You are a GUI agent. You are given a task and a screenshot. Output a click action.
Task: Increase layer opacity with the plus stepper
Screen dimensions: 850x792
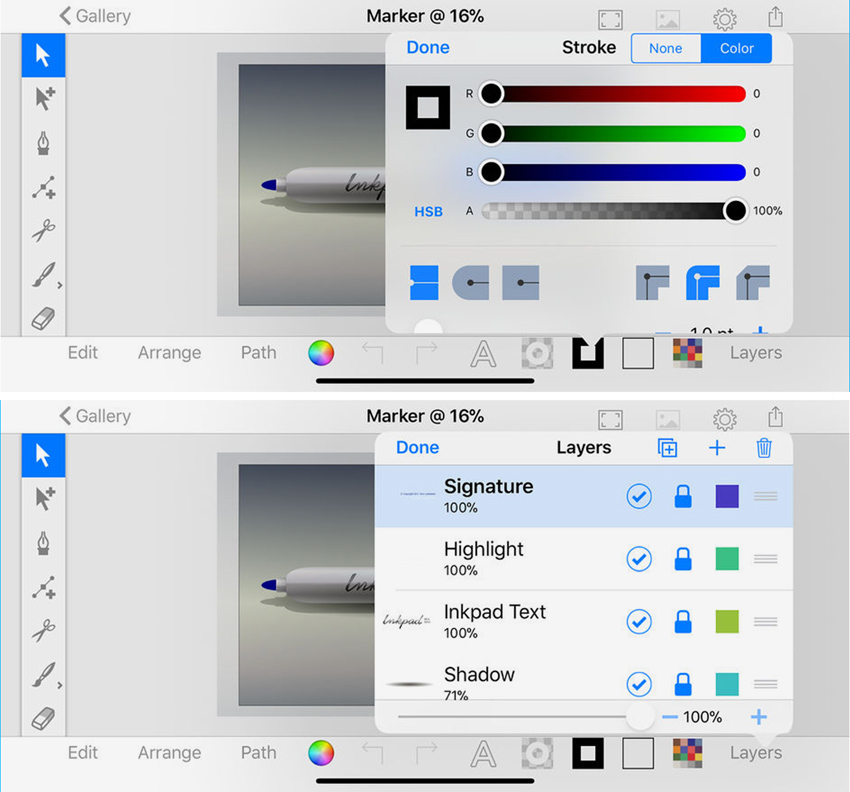(759, 717)
